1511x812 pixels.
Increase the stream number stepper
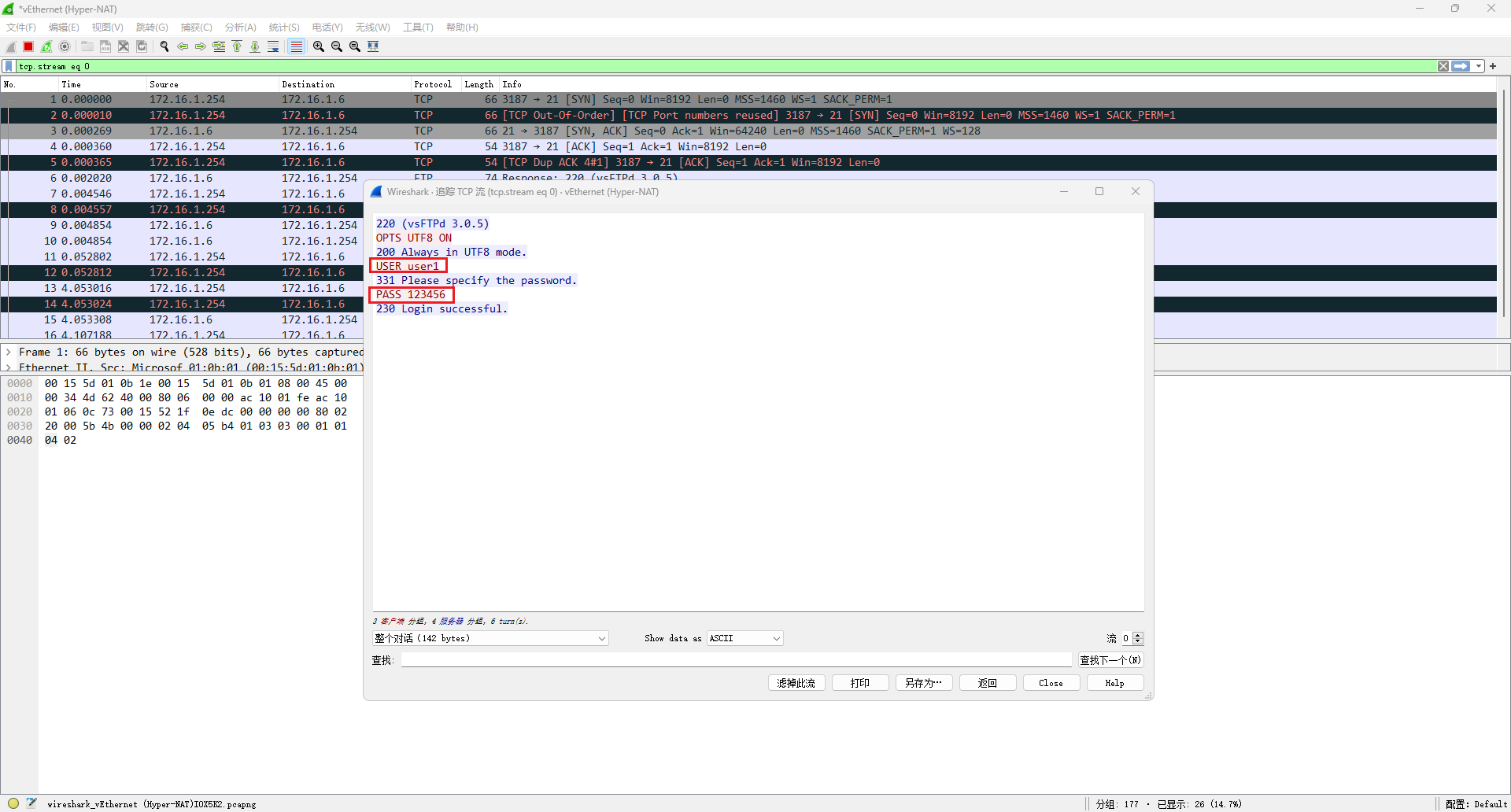click(x=1138, y=635)
